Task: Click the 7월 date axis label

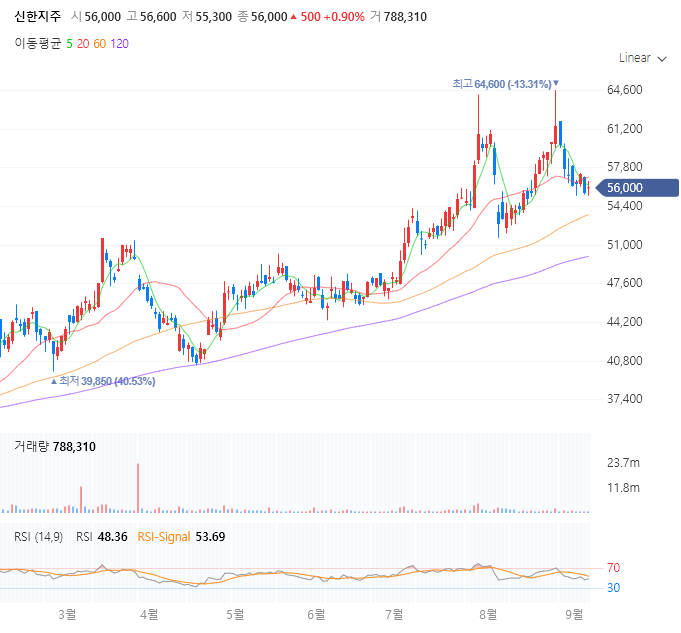Action: 394,614
